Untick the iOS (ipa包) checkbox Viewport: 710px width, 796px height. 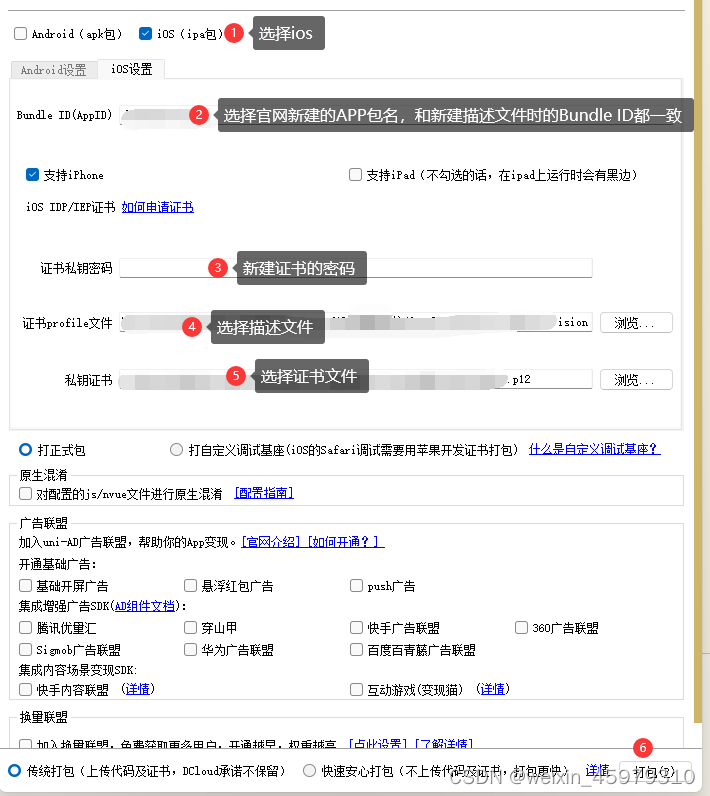[145, 34]
